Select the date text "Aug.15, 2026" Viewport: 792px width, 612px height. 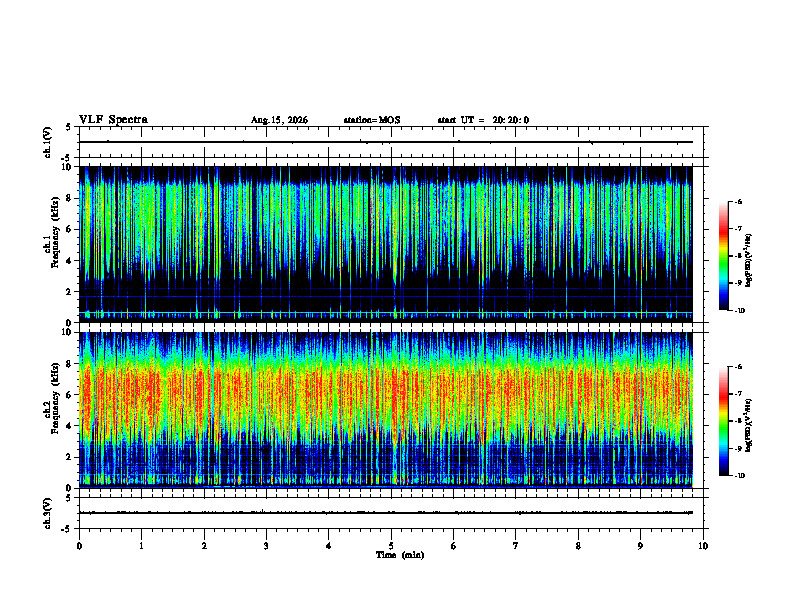pos(279,120)
